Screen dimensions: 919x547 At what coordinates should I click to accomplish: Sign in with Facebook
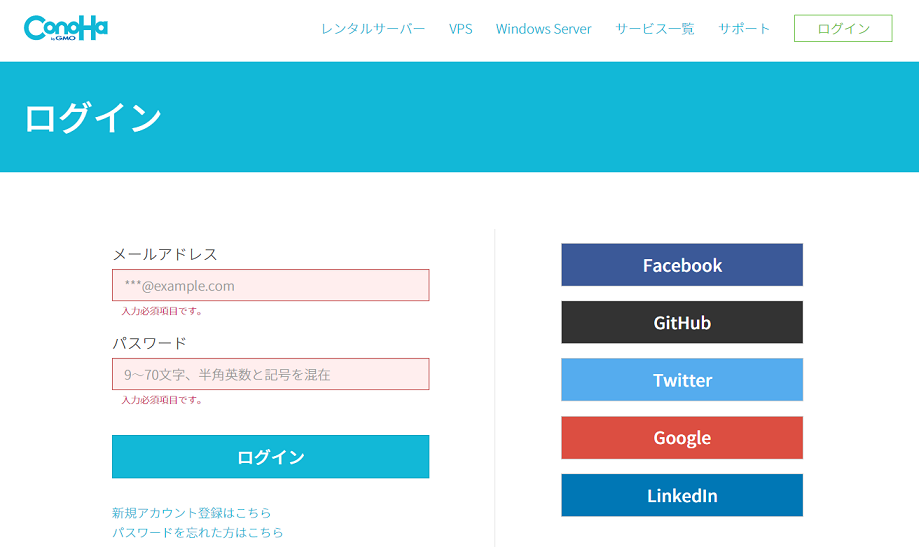point(682,265)
